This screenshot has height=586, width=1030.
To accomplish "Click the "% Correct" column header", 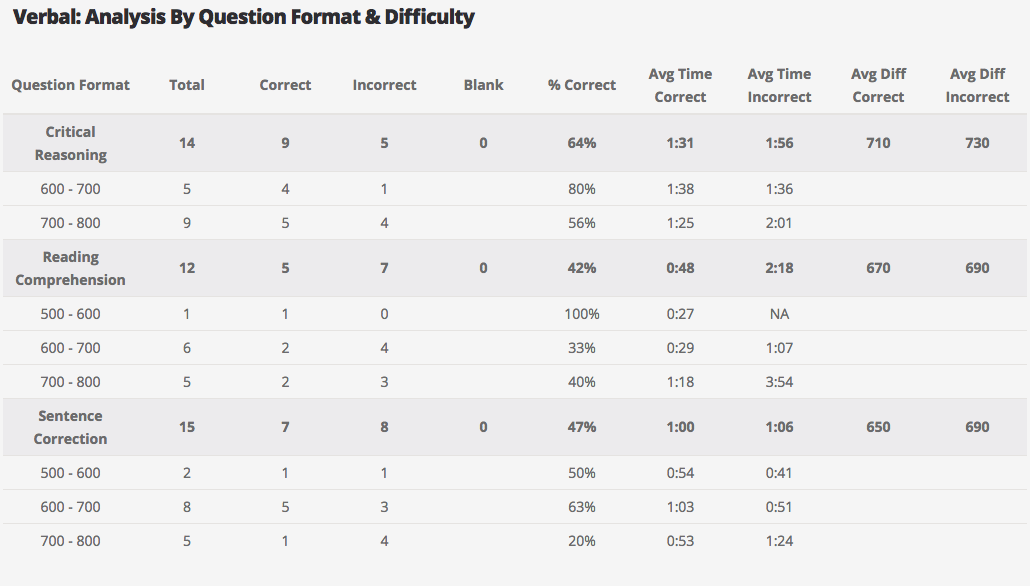I will 582,85.
